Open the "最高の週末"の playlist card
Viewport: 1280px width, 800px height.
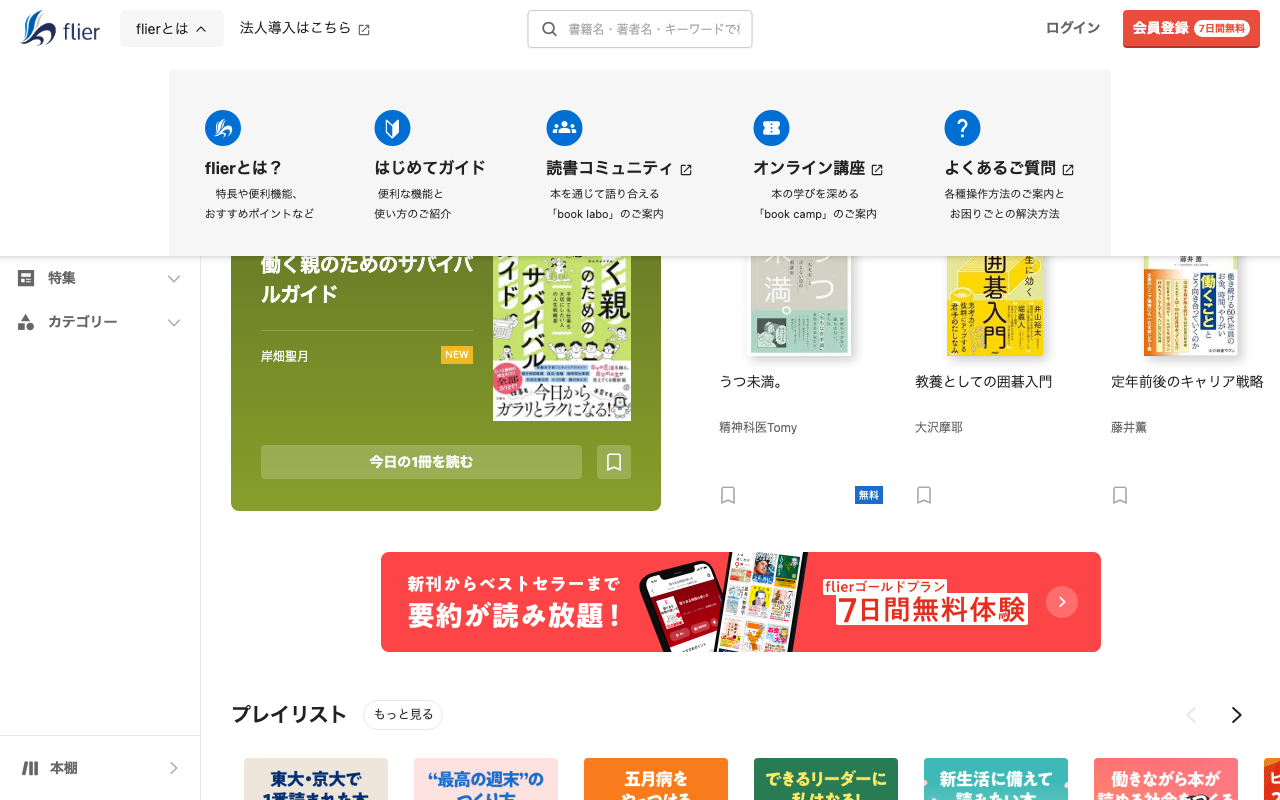pyautogui.click(x=486, y=779)
